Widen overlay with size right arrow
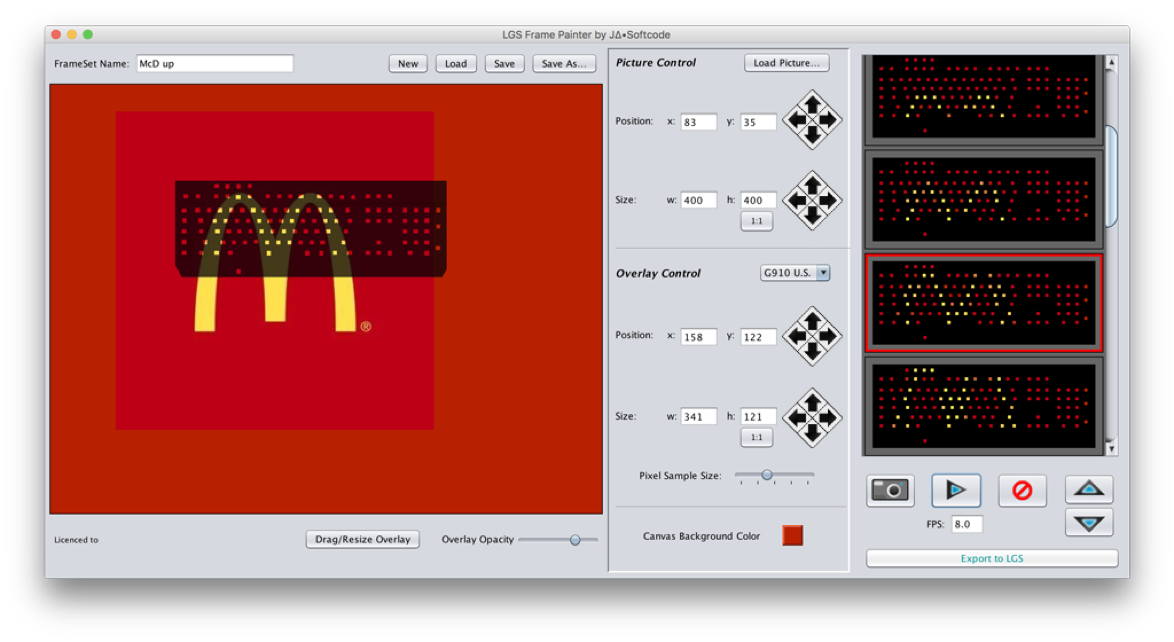Screen dimensions: 1174x642 point(828,418)
